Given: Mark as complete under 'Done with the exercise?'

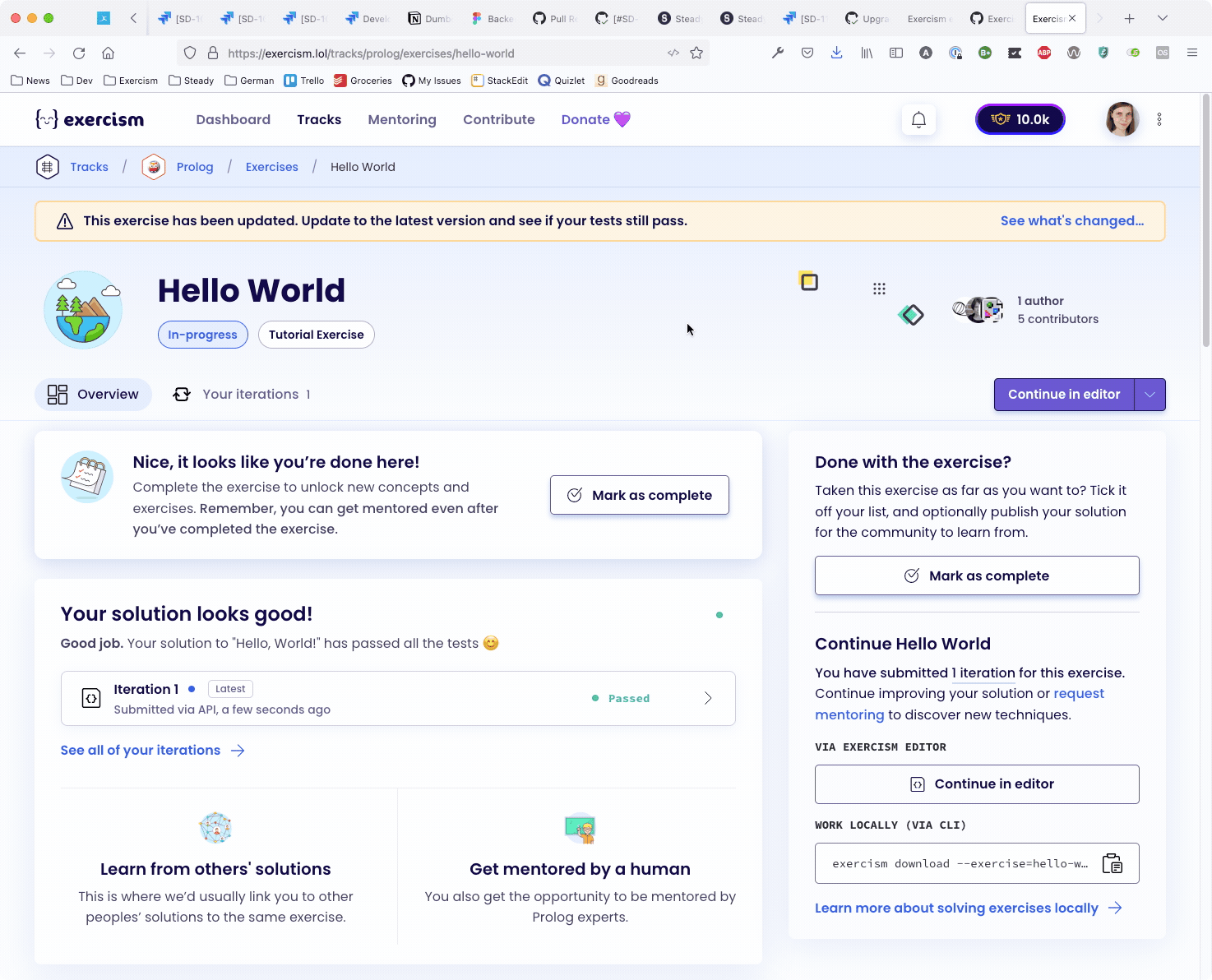Looking at the screenshot, I should click(977, 576).
